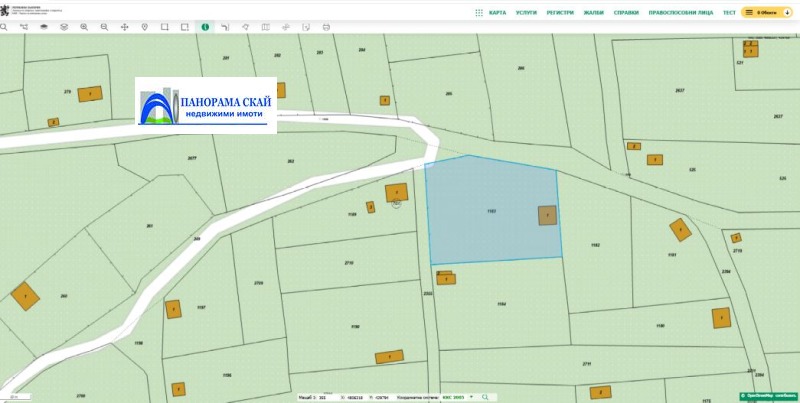Click the diamond building in parcel 260
This screenshot has height=403, width=800.
pos(25,296)
